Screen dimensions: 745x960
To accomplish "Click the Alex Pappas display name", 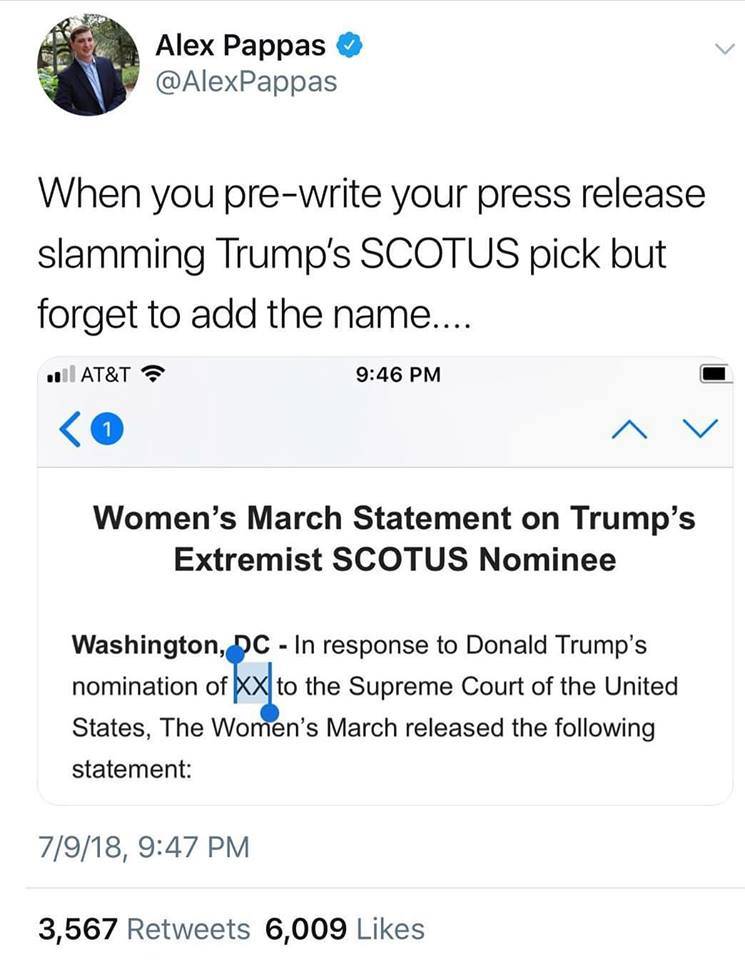I will click(x=240, y=45).
